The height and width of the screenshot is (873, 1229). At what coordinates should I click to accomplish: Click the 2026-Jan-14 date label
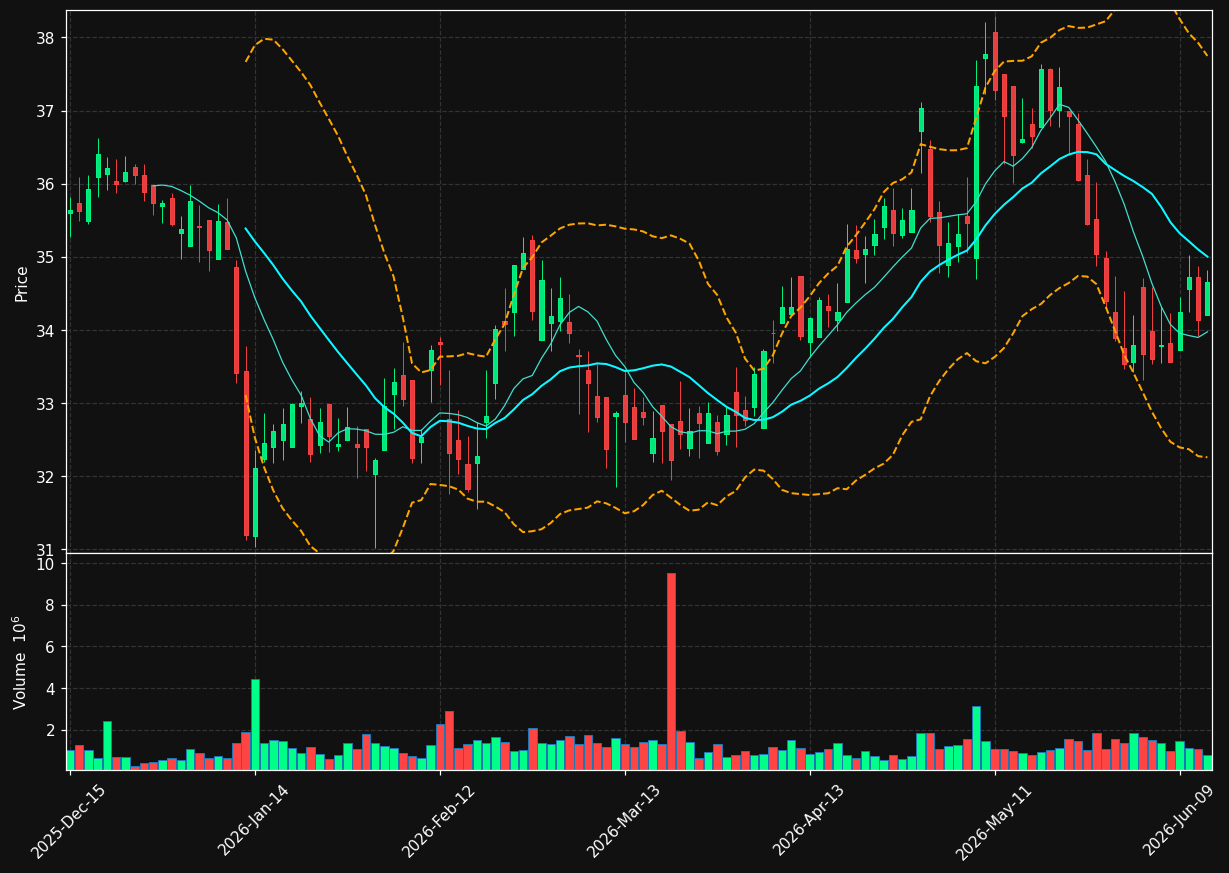coord(253,821)
